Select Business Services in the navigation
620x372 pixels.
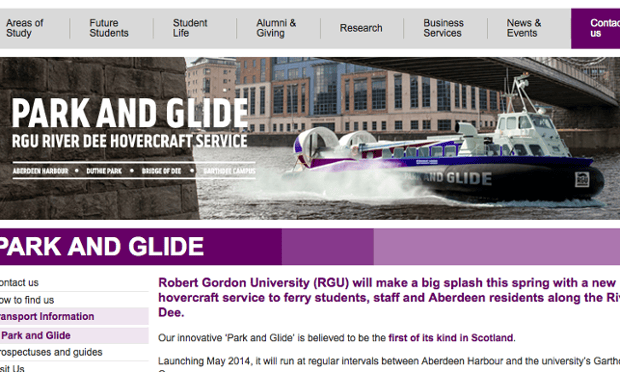(443, 28)
